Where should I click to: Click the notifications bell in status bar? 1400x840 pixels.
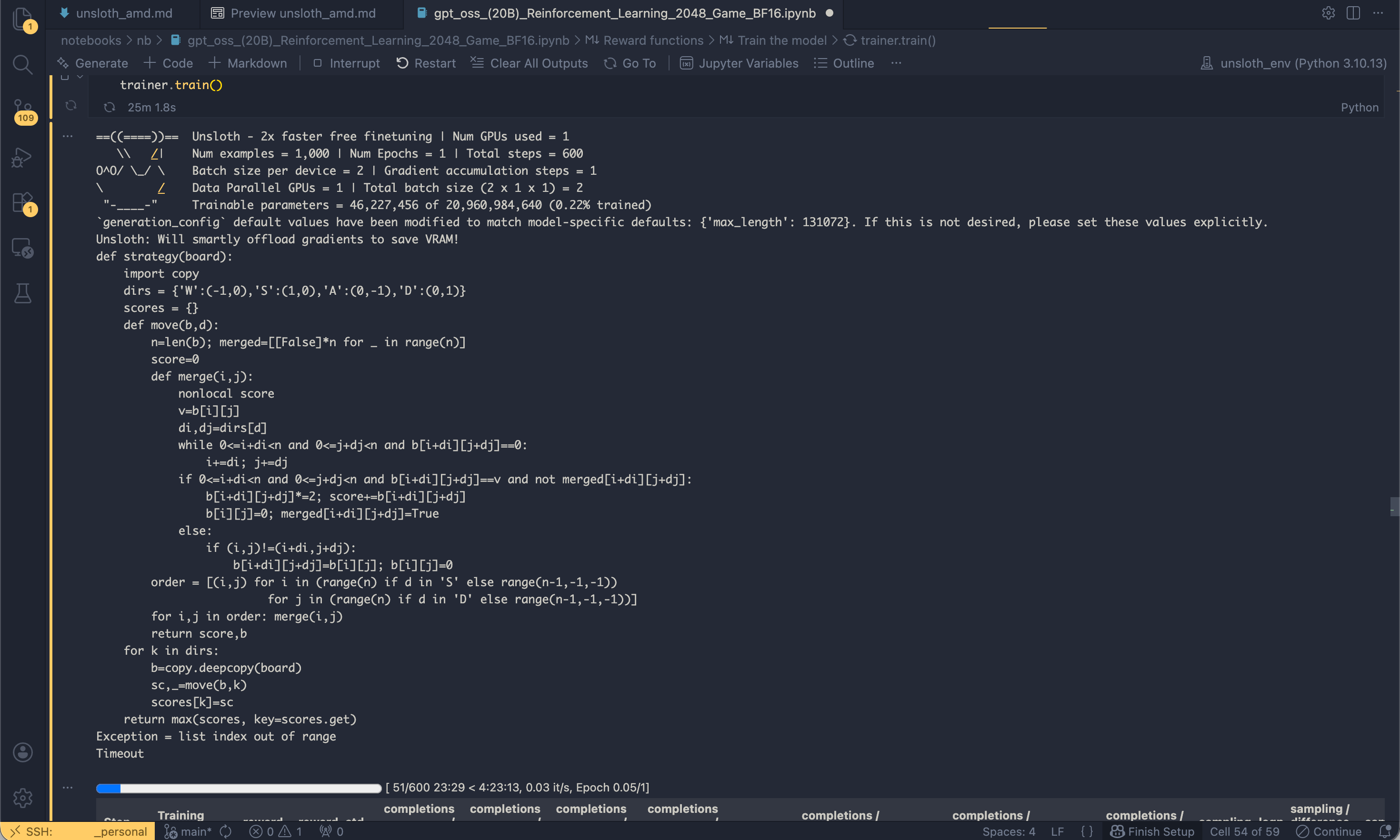1384,831
